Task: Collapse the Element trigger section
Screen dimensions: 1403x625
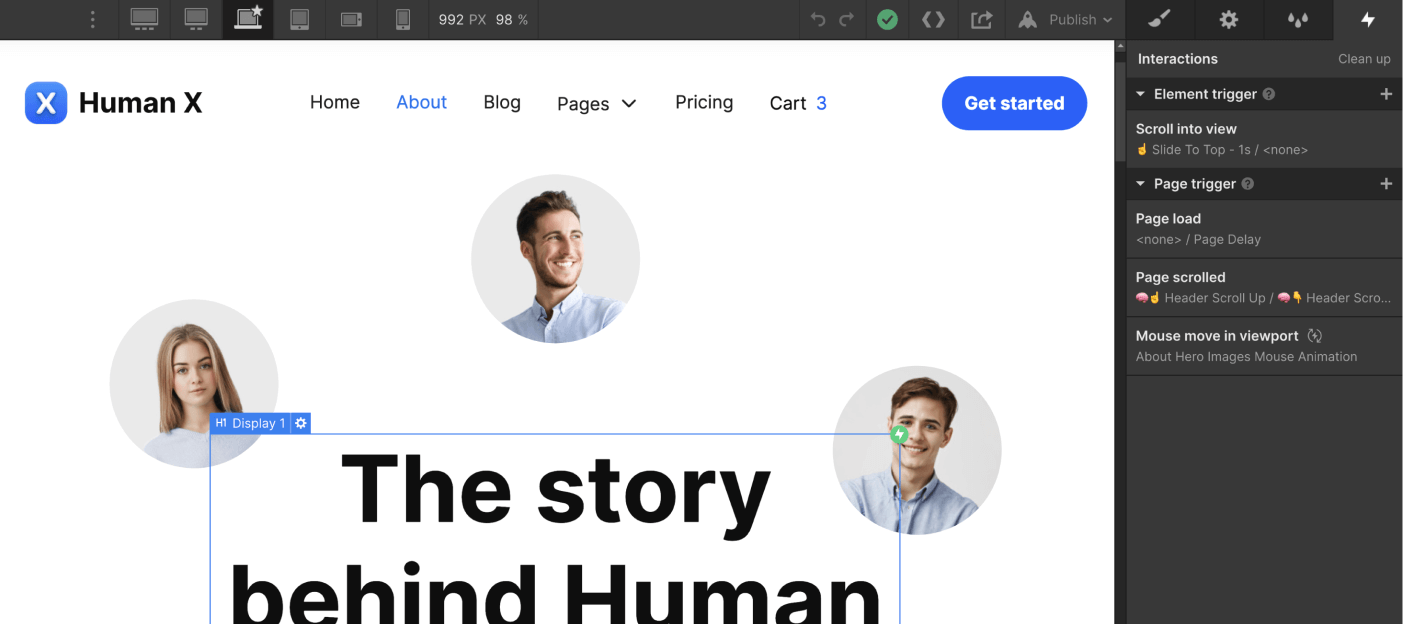Action: pyautogui.click(x=1140, y=93)
